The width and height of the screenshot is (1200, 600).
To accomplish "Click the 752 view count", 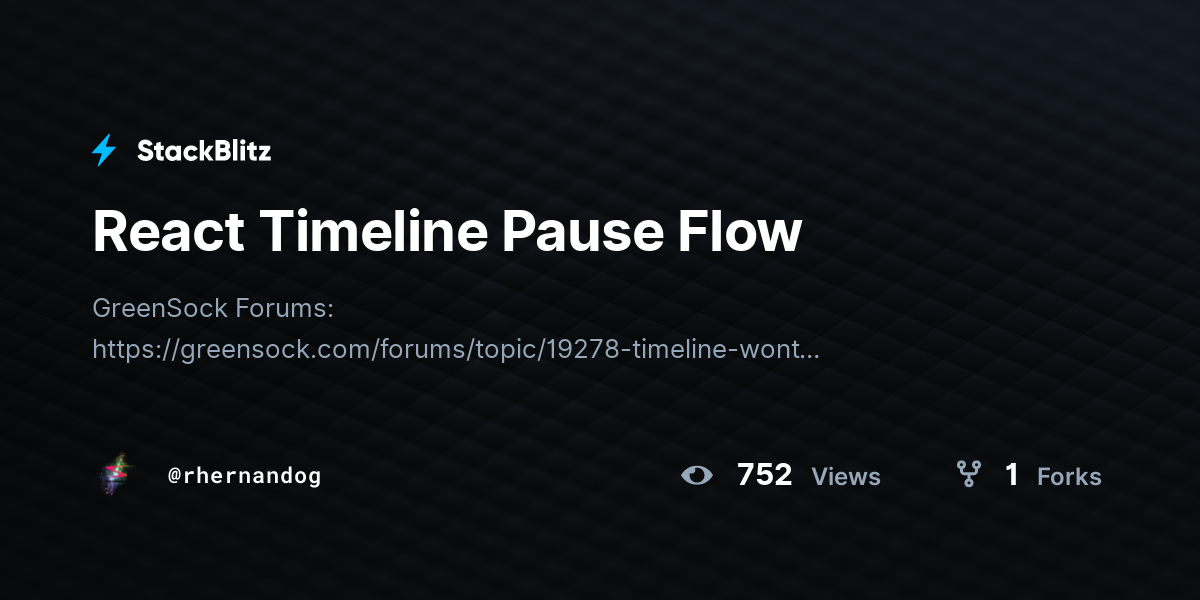I will [x=765, y=475].
